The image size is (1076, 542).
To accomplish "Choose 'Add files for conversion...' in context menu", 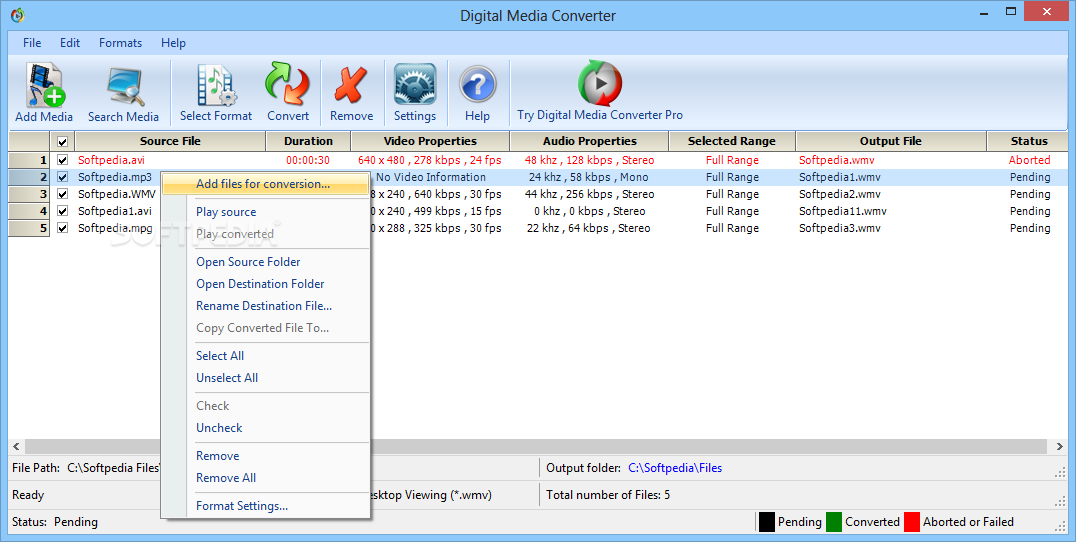I will [266, 184].
